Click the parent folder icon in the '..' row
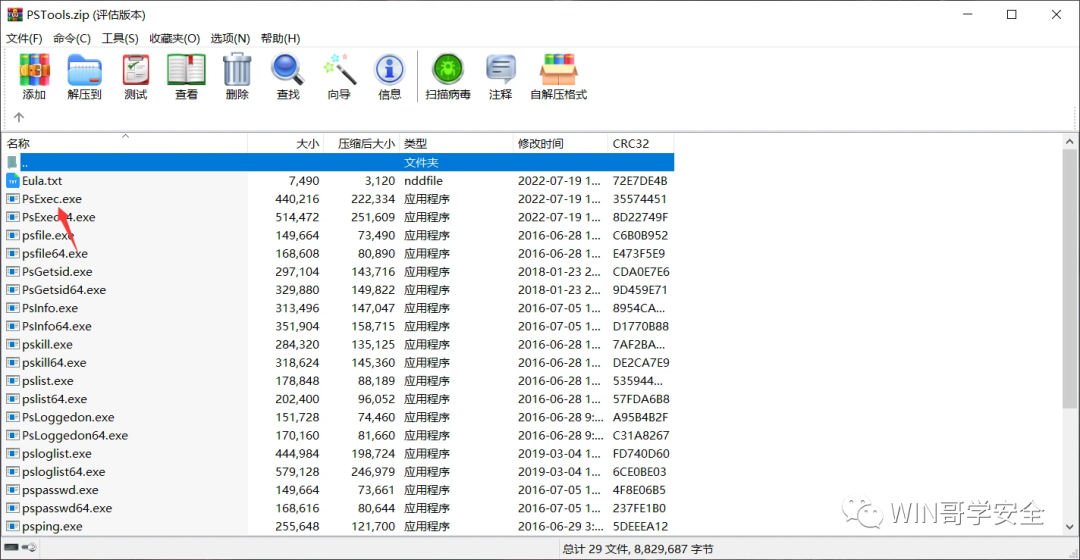Viewport: 1080px width, 560px height. pos(12,163)
